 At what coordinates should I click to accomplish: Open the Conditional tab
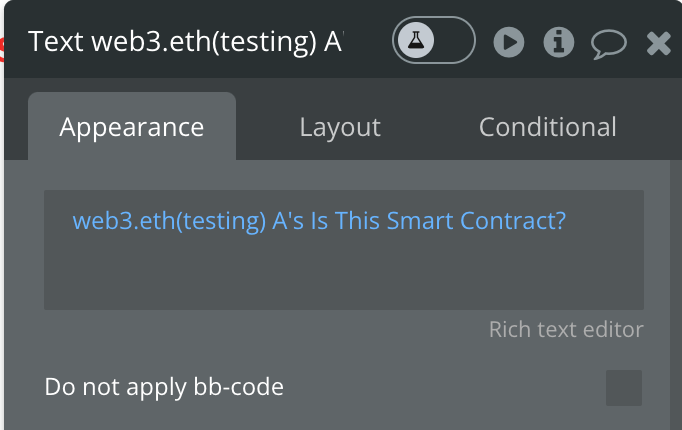pyautogui.click(x=548, y=127)
